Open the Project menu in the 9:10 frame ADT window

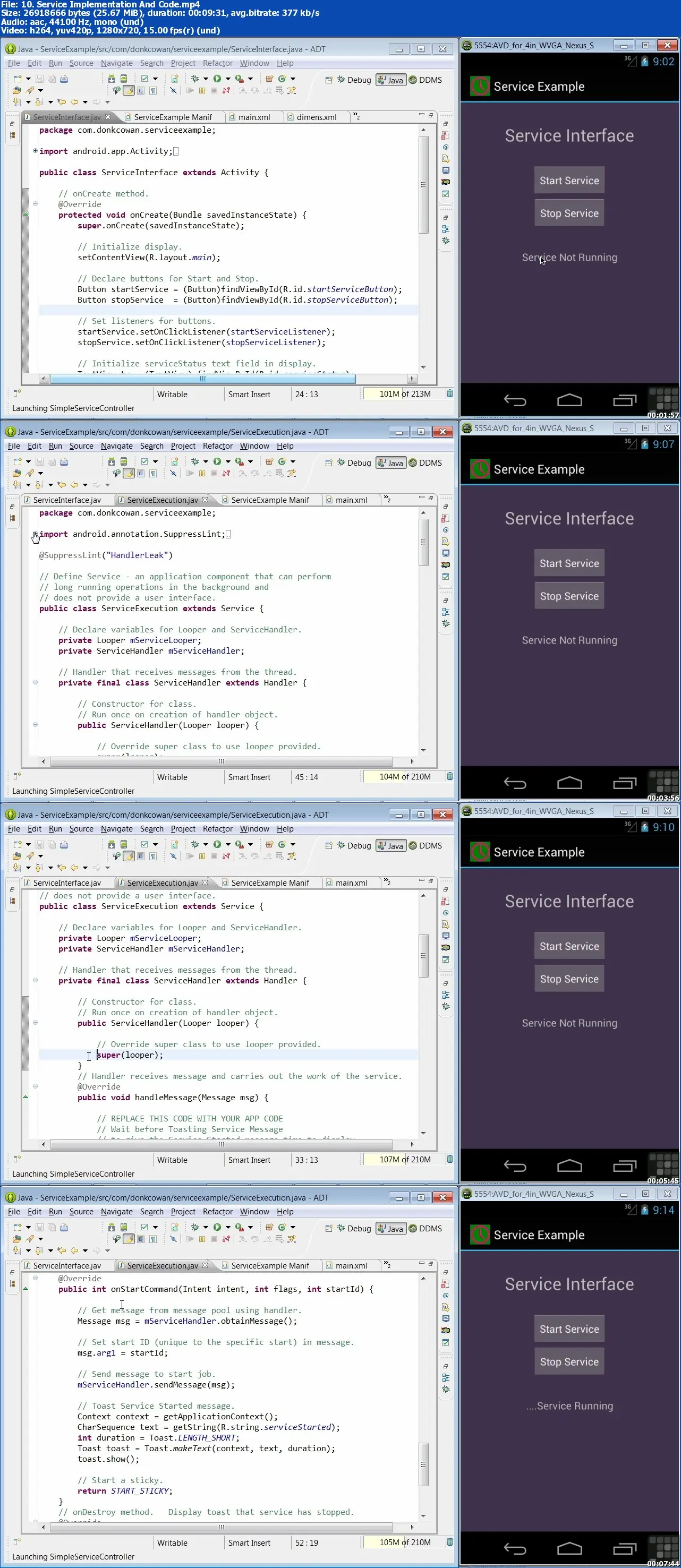[183, 829]
